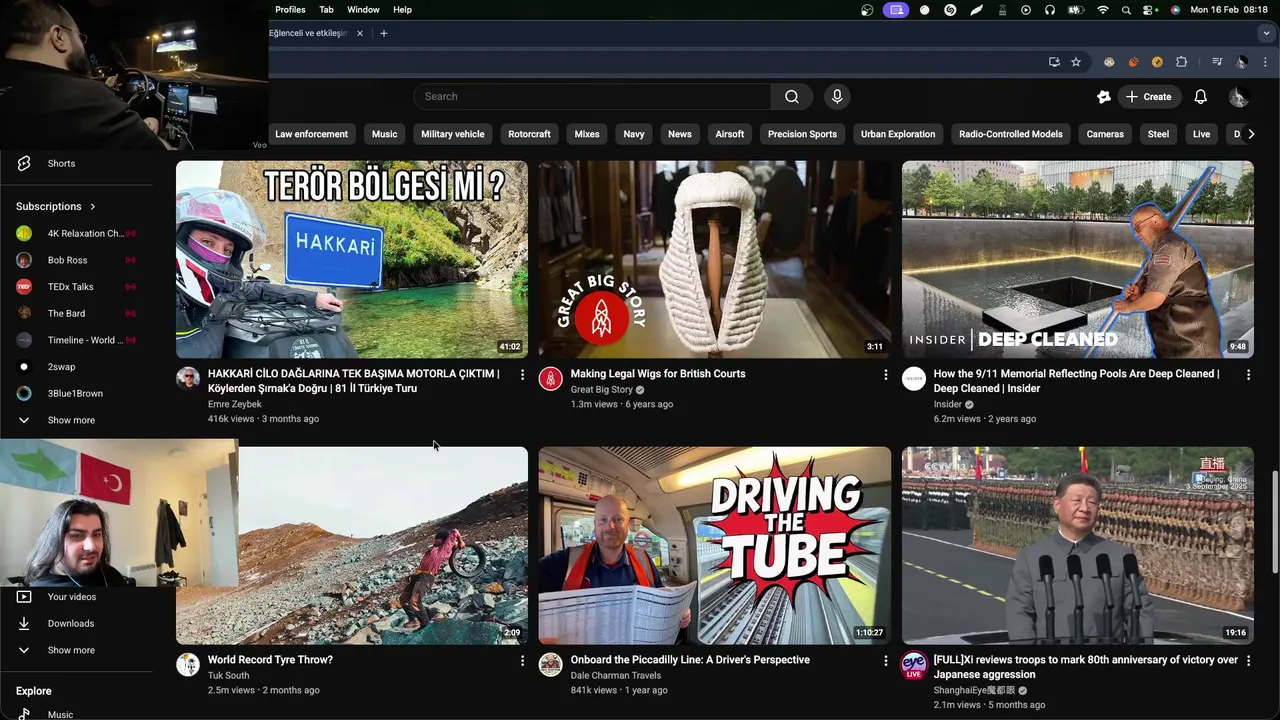This screenshot has height=720, width=1280.
Task: Click the sparkle icon left of Create
Action: pyautogui.click(x=1104, y=97)
